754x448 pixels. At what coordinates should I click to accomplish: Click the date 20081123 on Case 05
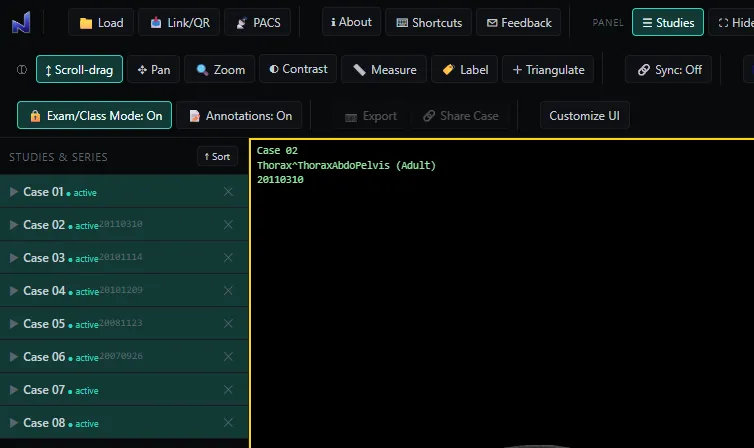click(x=121, y=323)
